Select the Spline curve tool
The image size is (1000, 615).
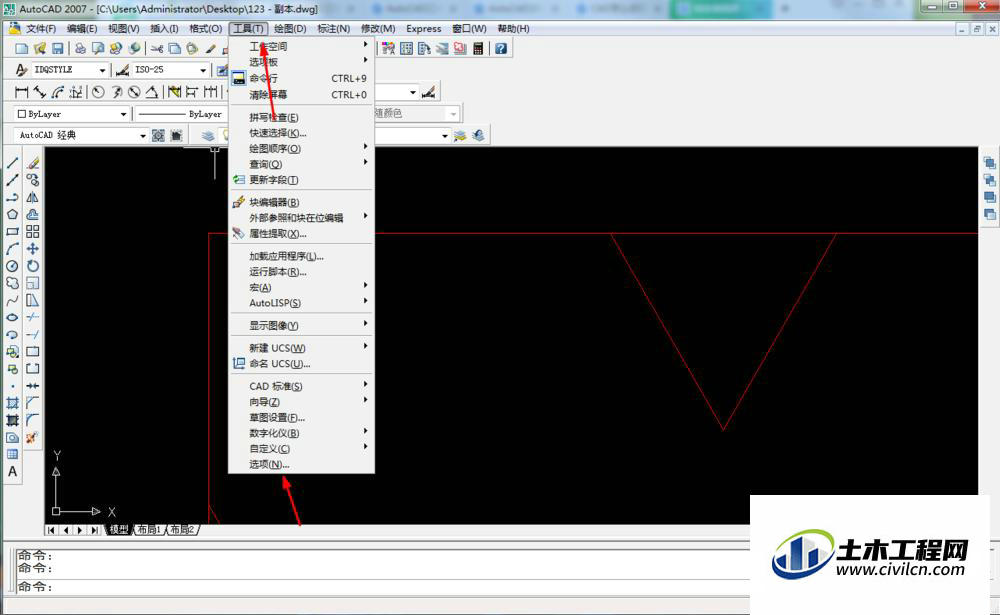click(12, 300)
